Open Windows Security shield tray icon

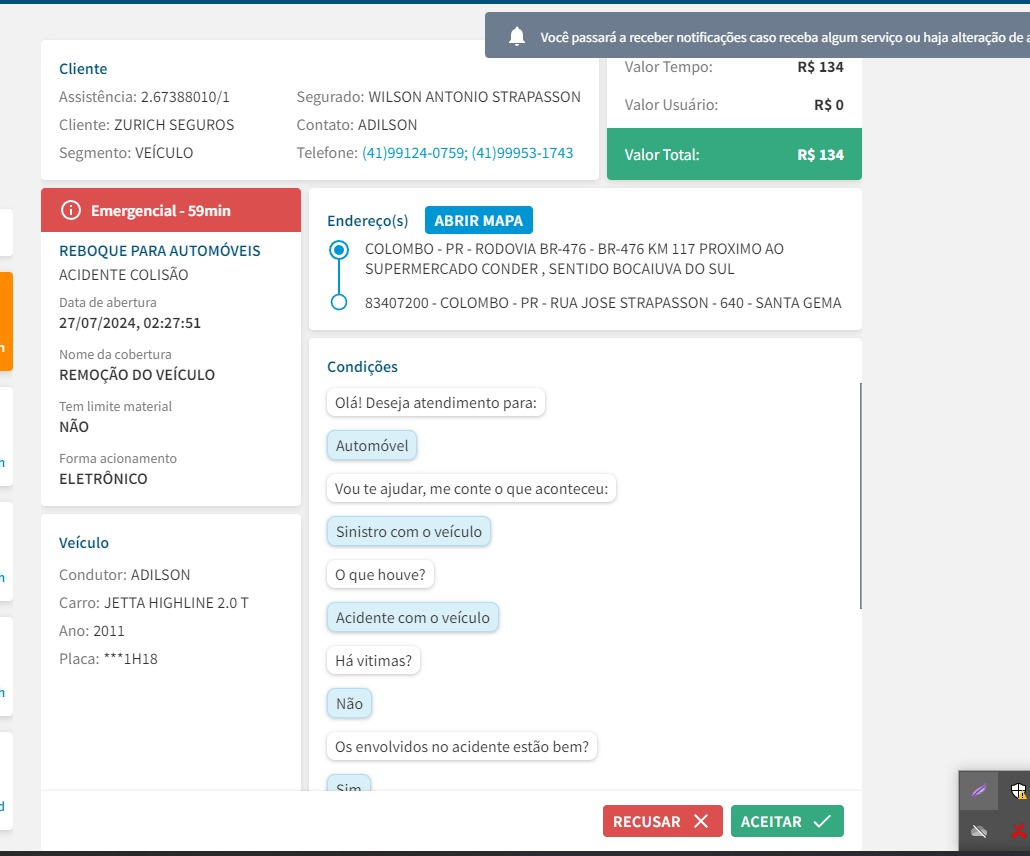pos(1019,791)
